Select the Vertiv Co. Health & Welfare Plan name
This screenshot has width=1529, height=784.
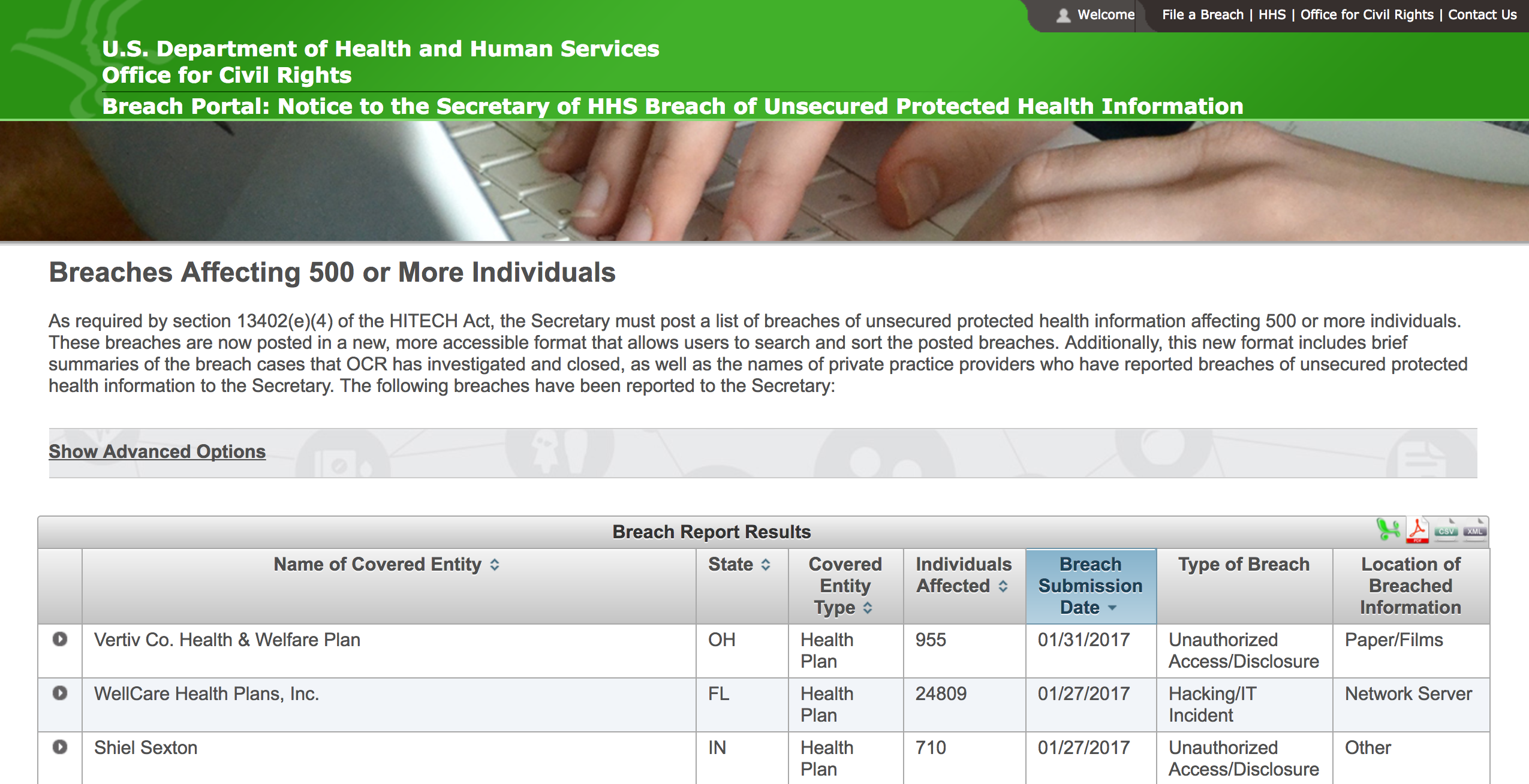pos(227,640)
